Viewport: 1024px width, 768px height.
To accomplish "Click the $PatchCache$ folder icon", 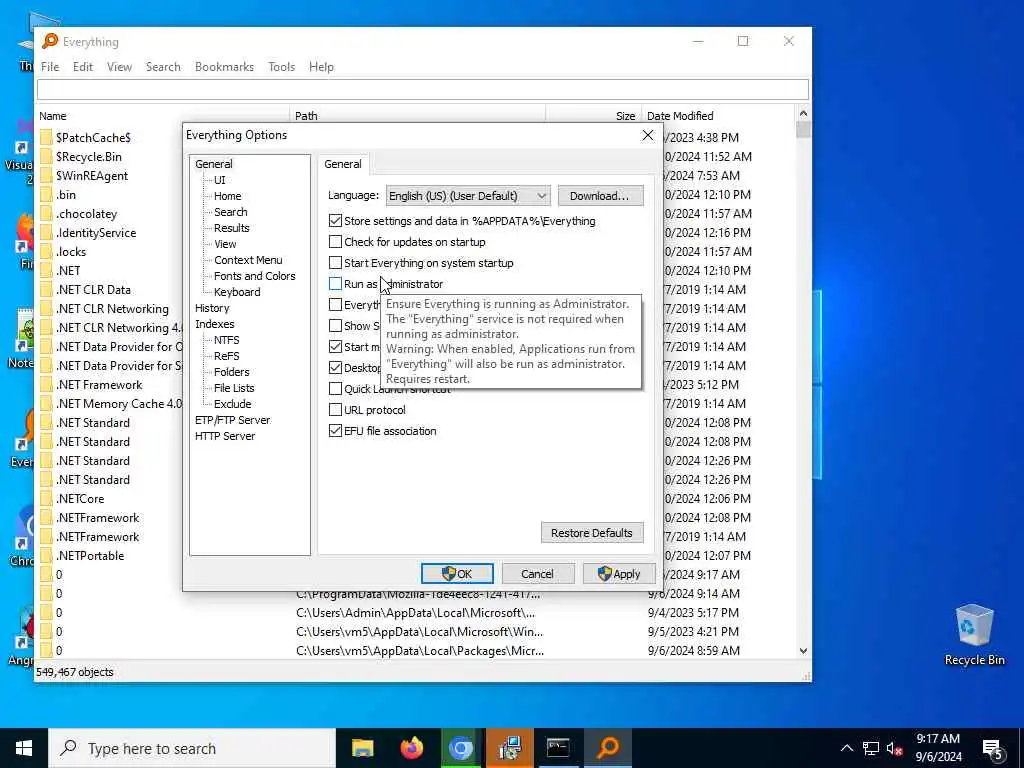I will [x=46, y=137].
